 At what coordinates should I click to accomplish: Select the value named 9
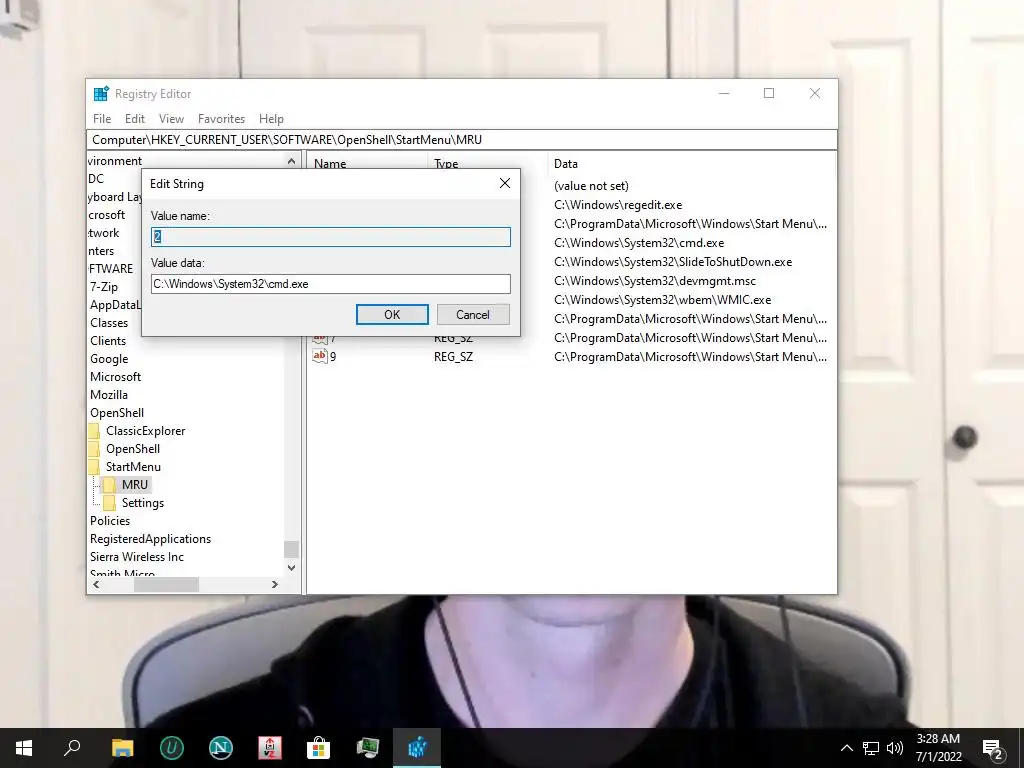(x=333, y=357)
